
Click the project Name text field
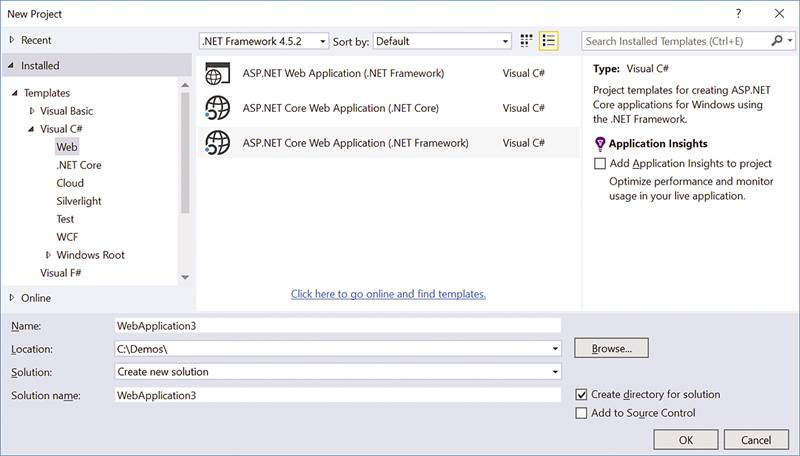click(337, 325)
